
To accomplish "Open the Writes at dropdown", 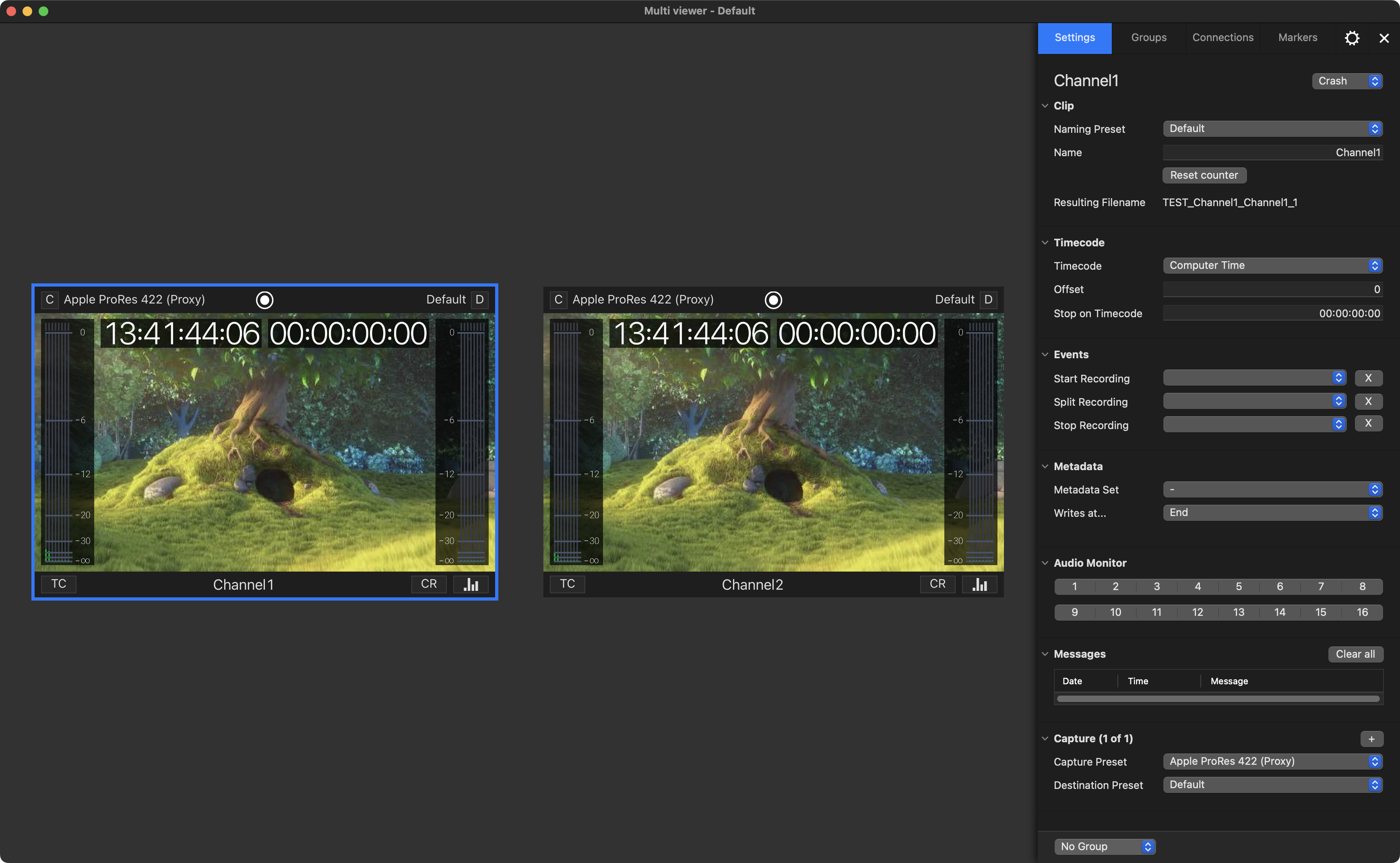I will pyautogui.click(x=1273, y=512).
